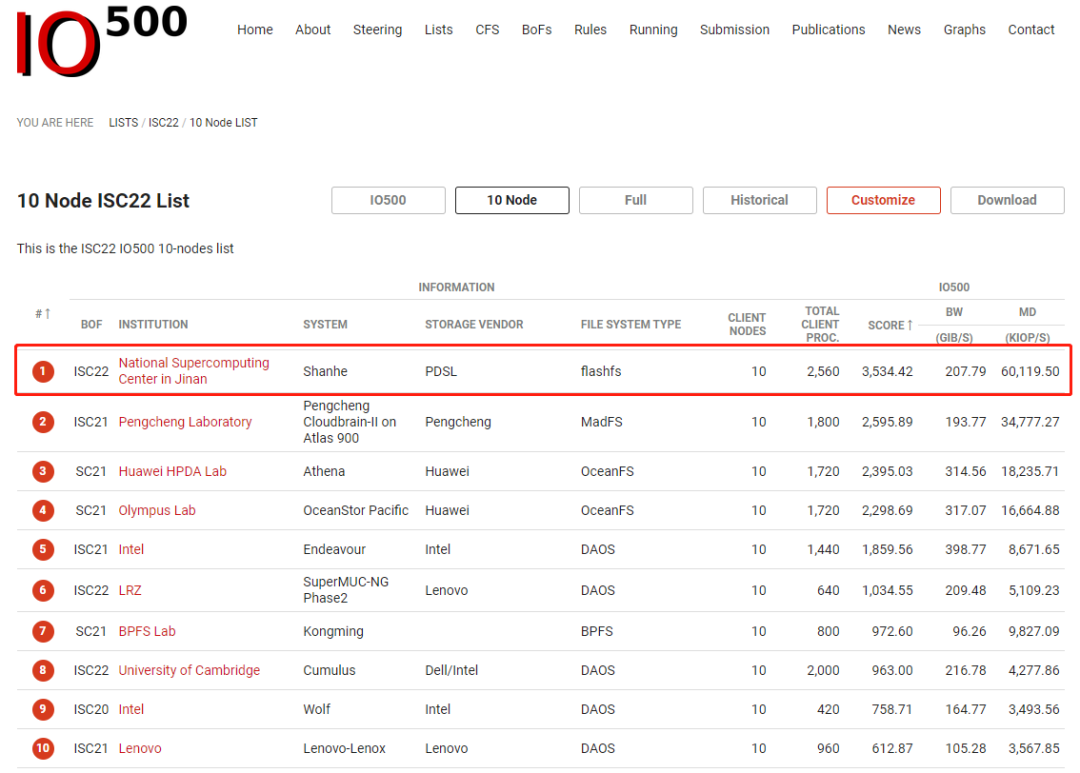Click MD (KIOP/S) column header

pos(1027,324)
